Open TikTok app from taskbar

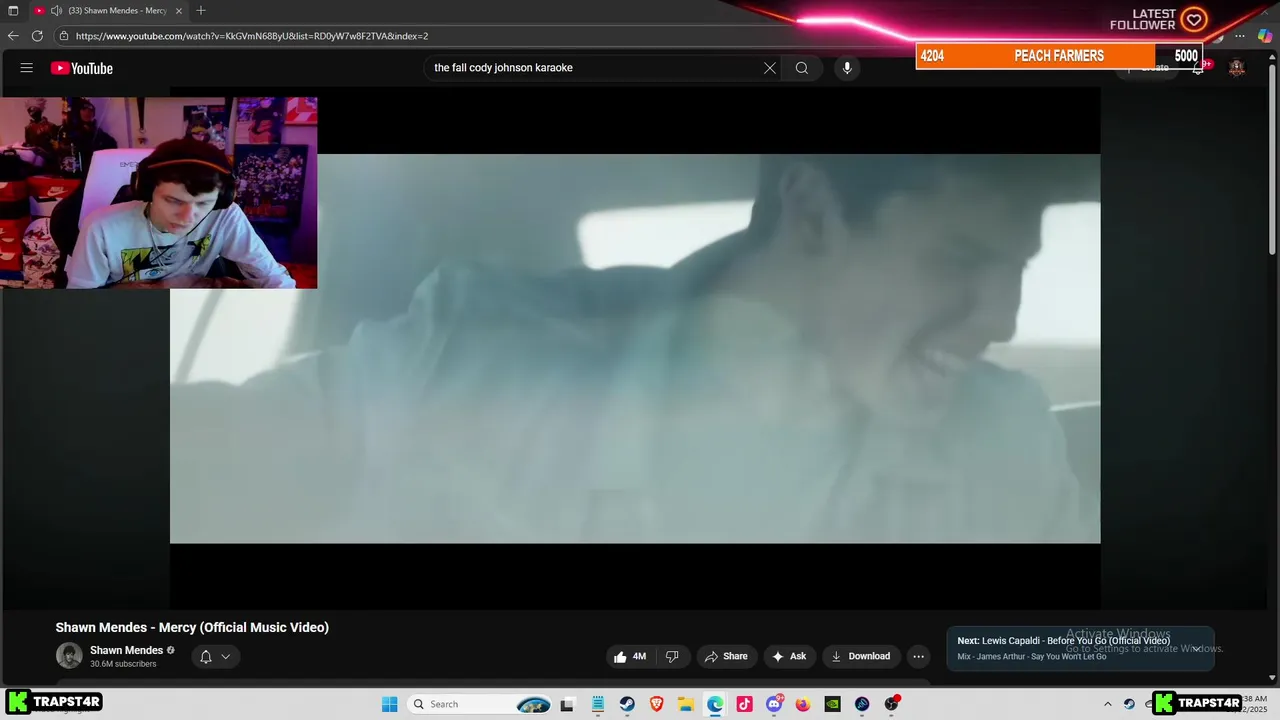point(744,704)
